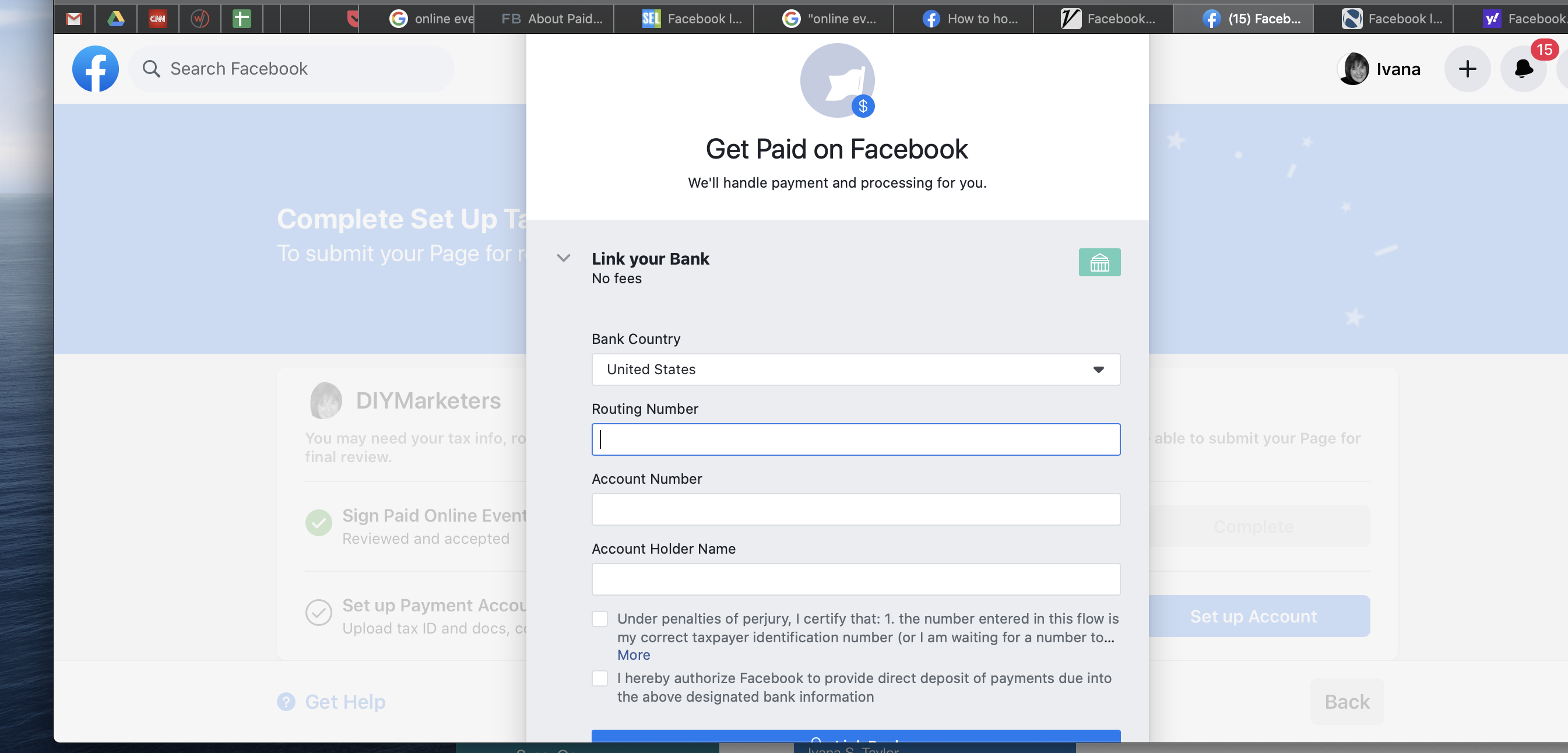Click the DIYMarketers page name
Image resolution: width=1568 pixels, height=753 pixels.
[x=428, y=400]
